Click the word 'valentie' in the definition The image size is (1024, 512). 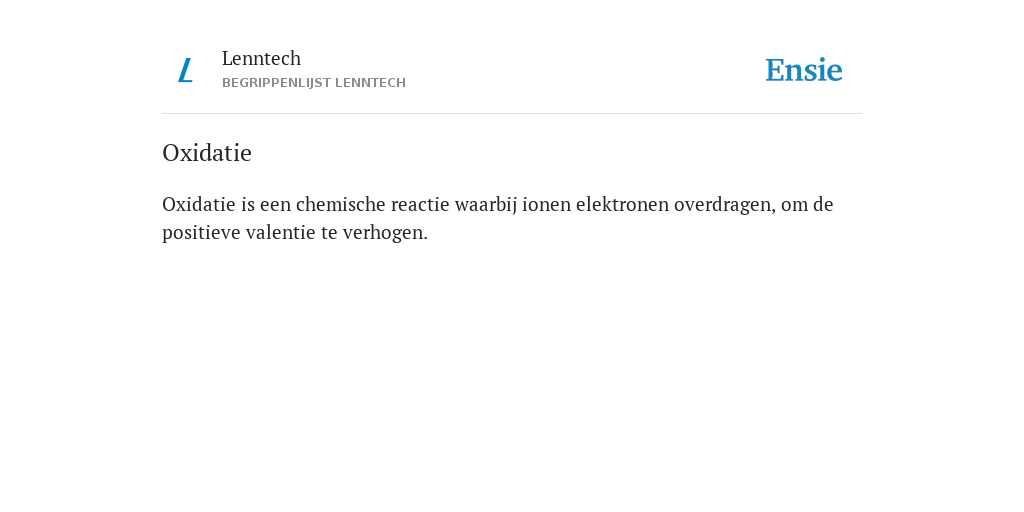pos(281,232)
